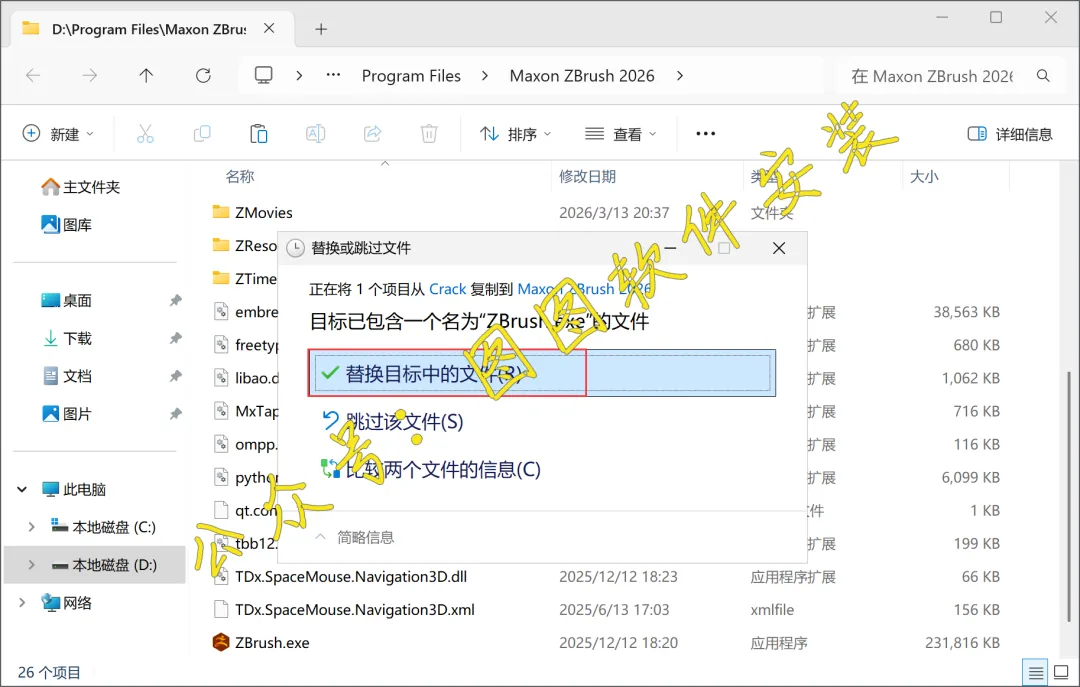1080x687 pixels.
Task: Refresh the current folder view
Action: pyautogui.click(x=203, y=76)
